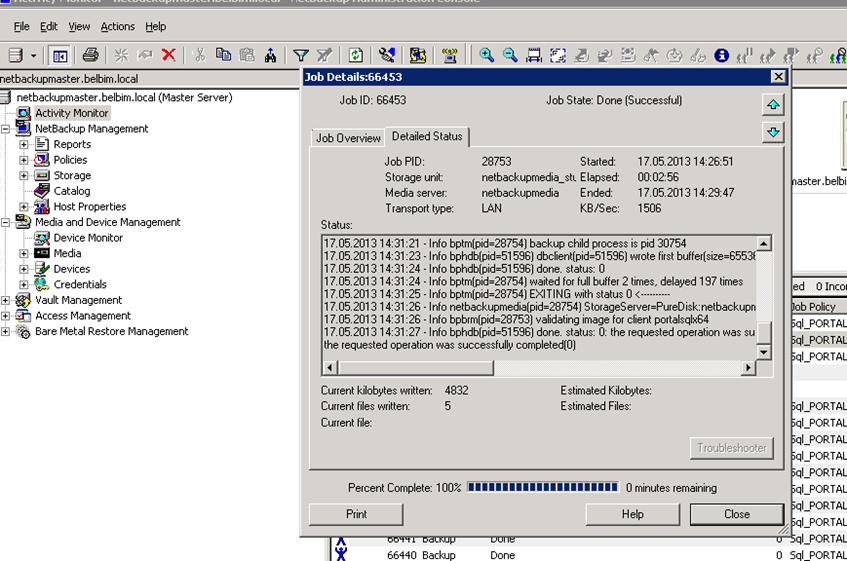This screenshot has width=847, height=561.
Task: Open the Edit menu
Action: click(x=49, y=26)
